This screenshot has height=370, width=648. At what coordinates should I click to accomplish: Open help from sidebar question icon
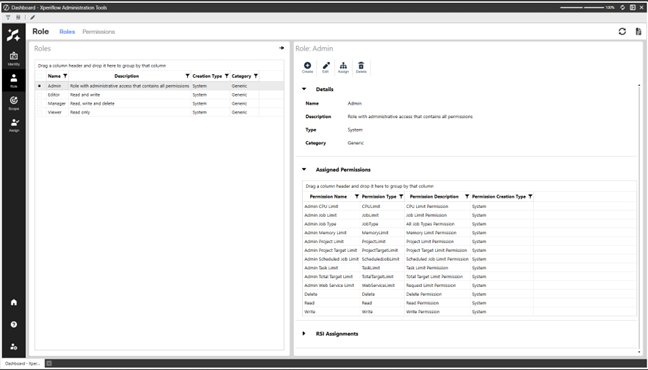14,325
